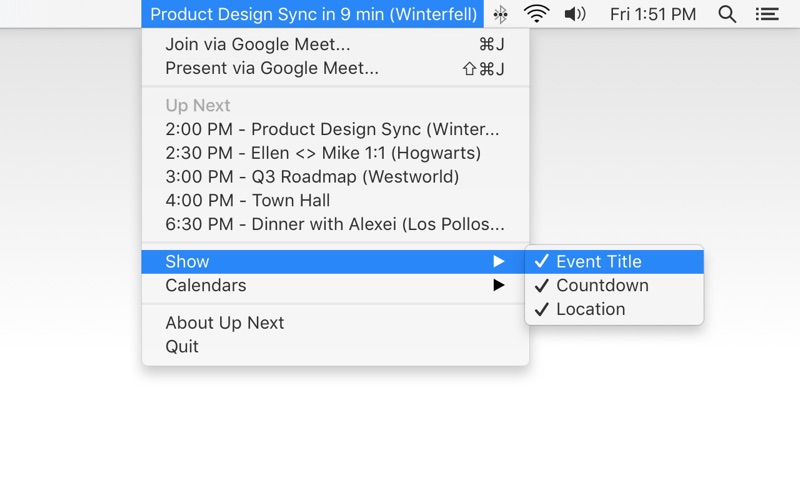Choose Present via Google Meet...
This screenshot has width=800, height=500.
tap(335, 68)
